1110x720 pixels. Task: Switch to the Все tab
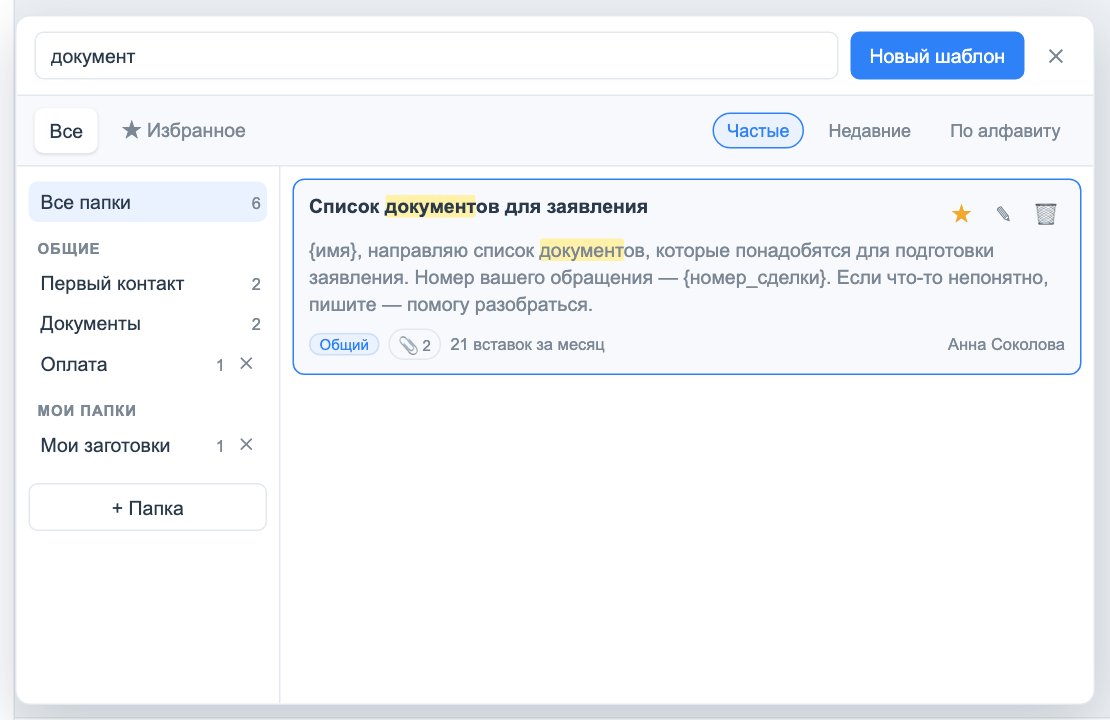66,131
